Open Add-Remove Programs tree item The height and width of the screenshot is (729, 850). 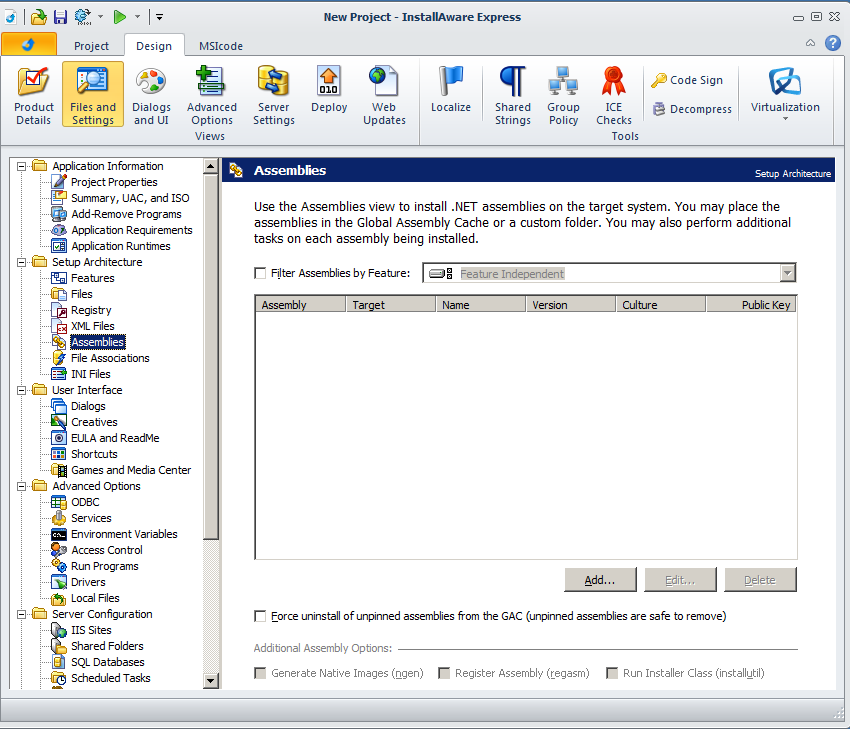point(126,214)
